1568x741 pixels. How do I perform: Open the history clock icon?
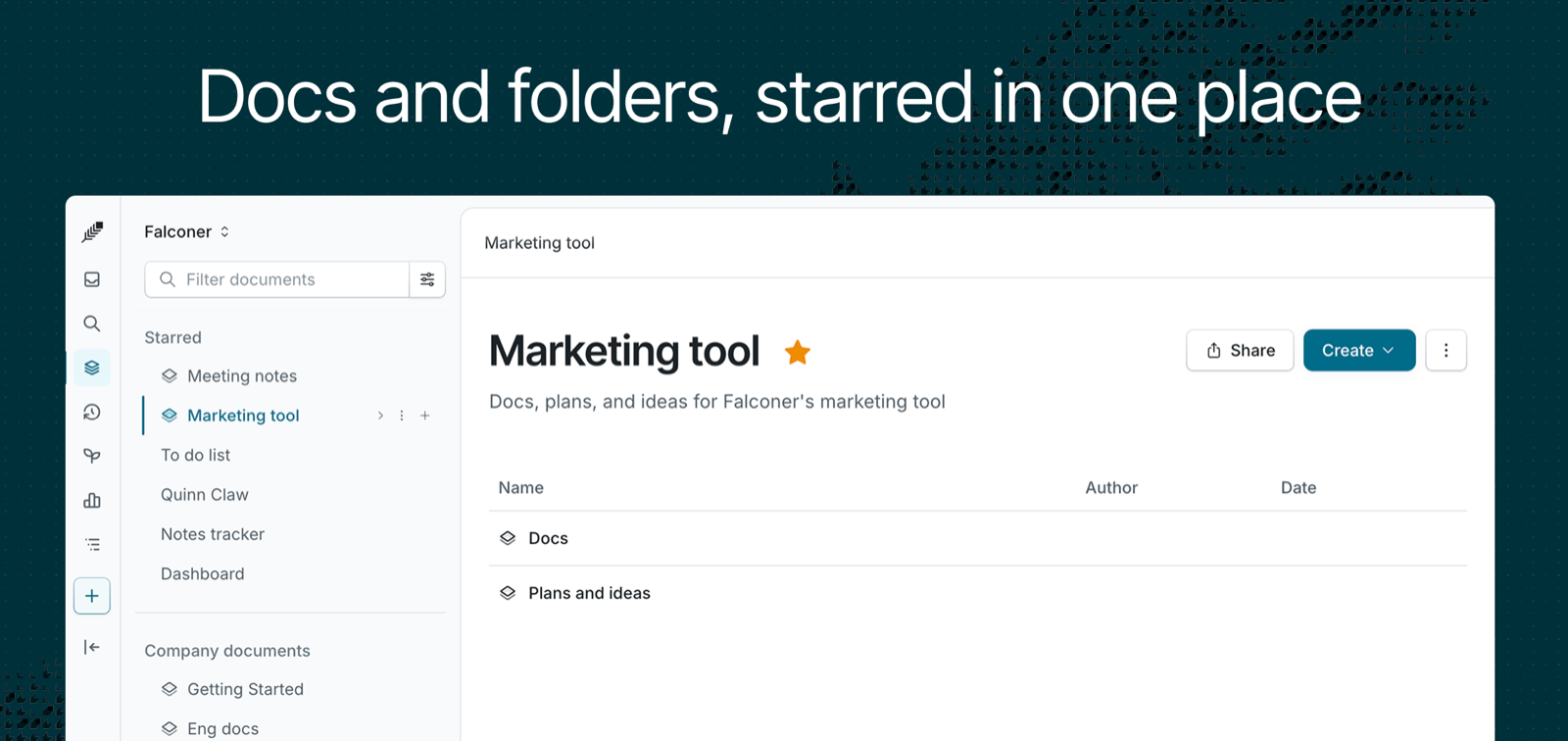(x=92, y=412)
